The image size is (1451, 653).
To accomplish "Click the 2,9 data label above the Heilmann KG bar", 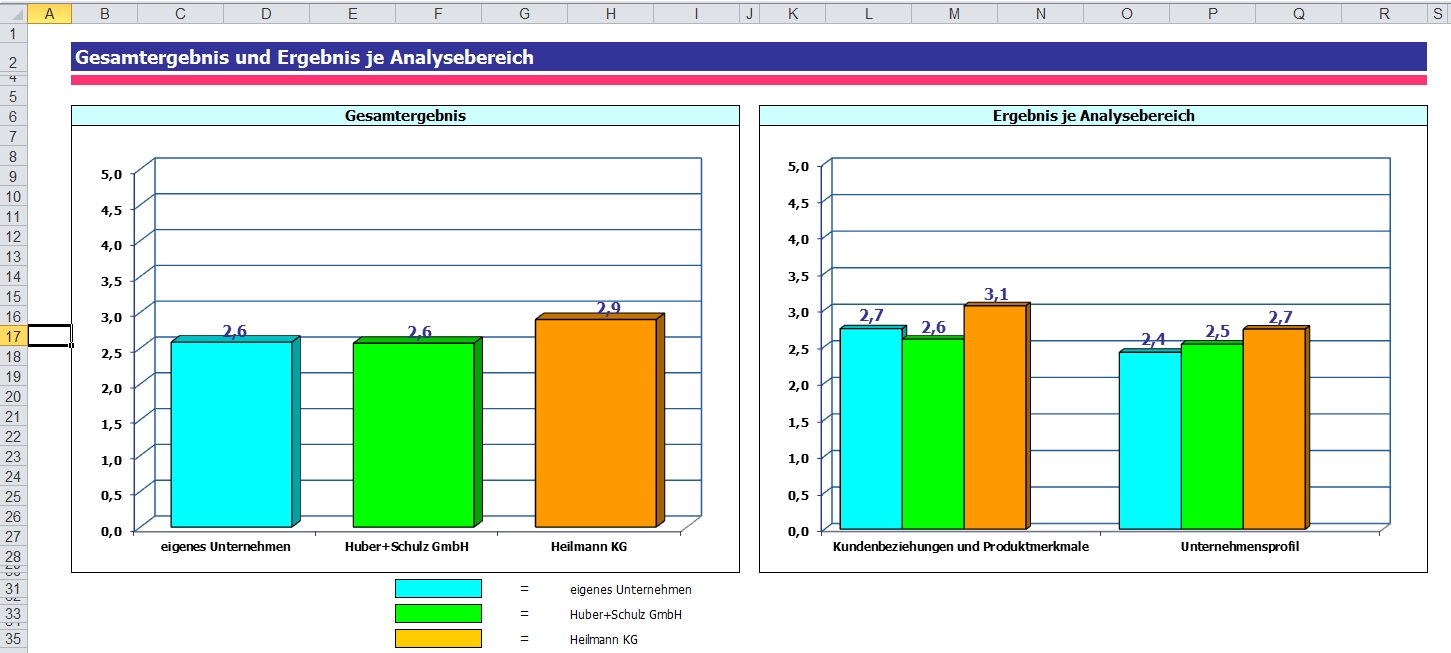I will tap(608, 308).
